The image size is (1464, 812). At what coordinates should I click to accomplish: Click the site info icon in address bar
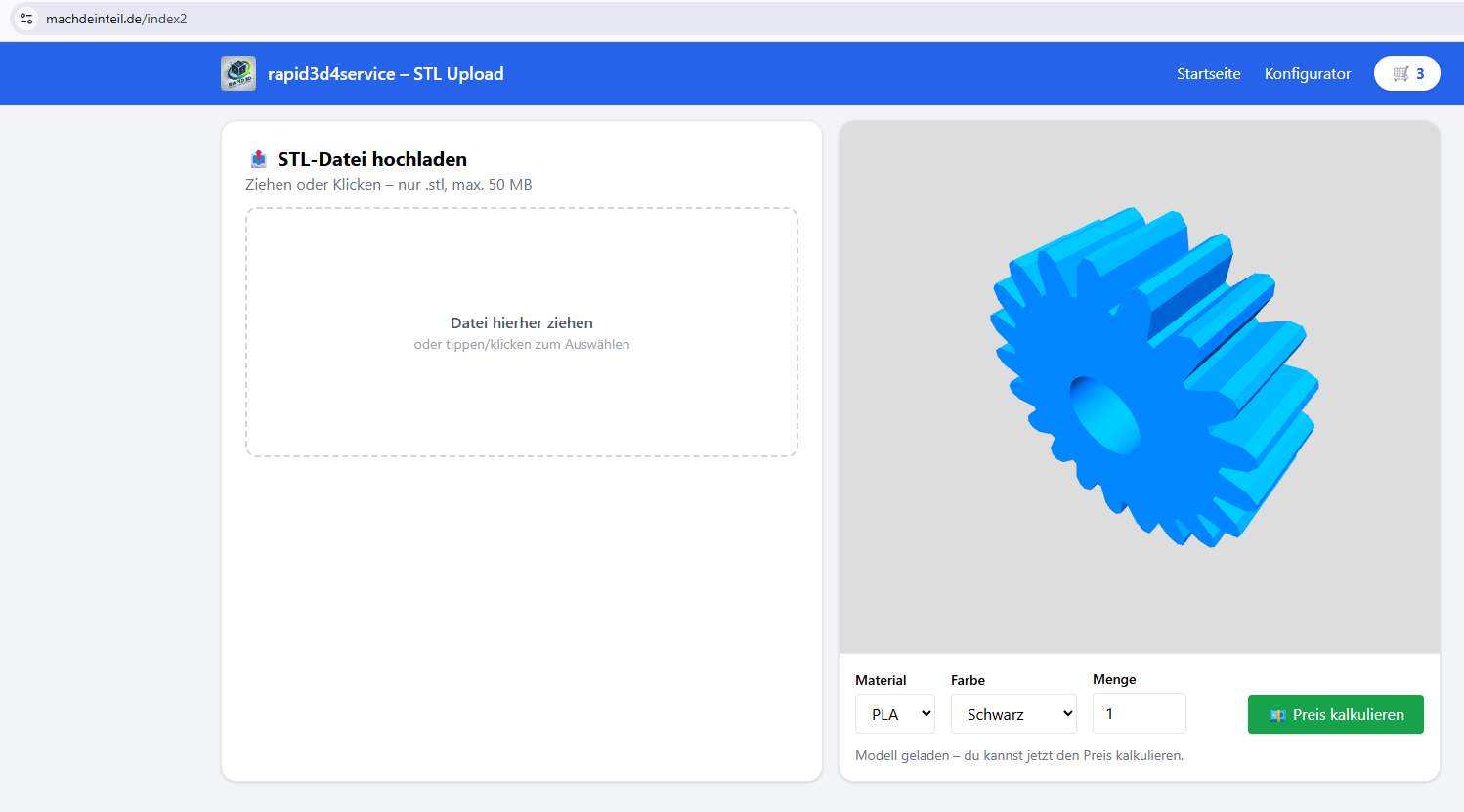pyautogui.click(x=26, y=19)
